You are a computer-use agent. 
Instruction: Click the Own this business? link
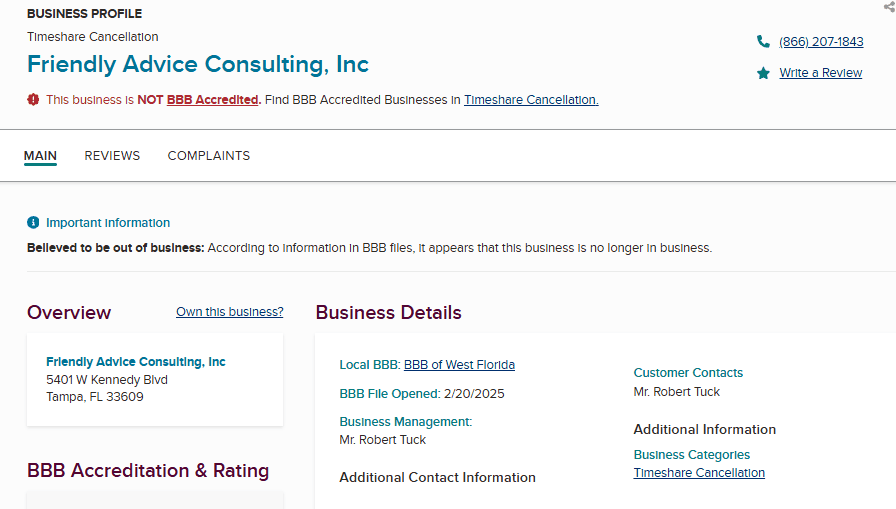(229, 312)
